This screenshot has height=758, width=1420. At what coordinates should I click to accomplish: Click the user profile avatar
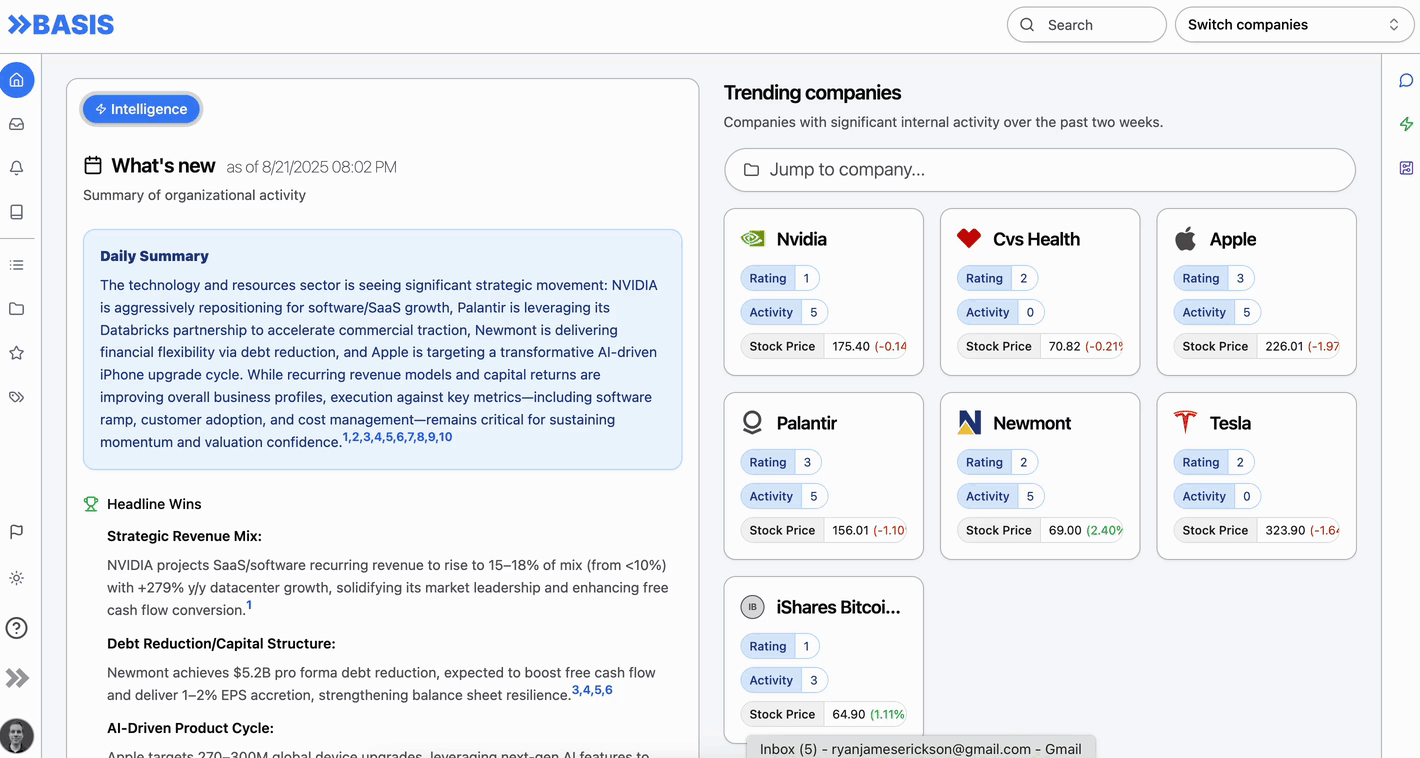(17, 736)
